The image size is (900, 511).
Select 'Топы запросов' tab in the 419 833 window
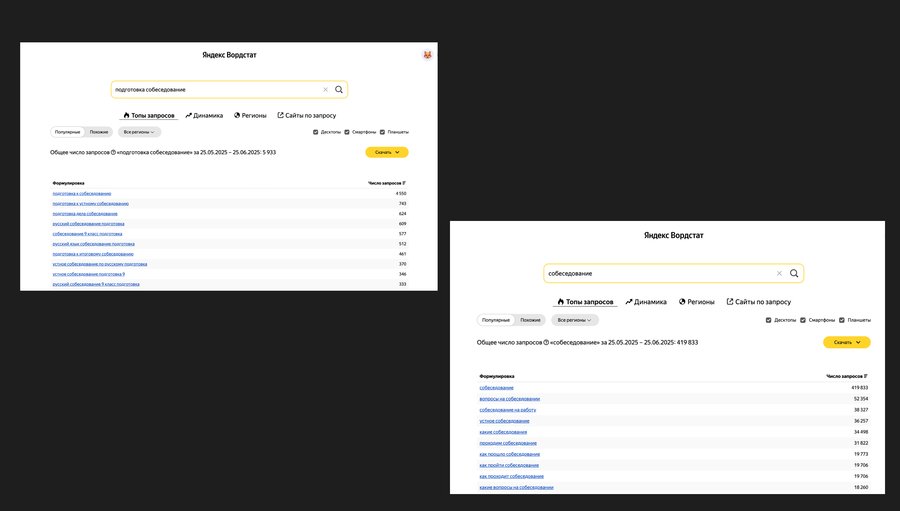pos(585,302)
